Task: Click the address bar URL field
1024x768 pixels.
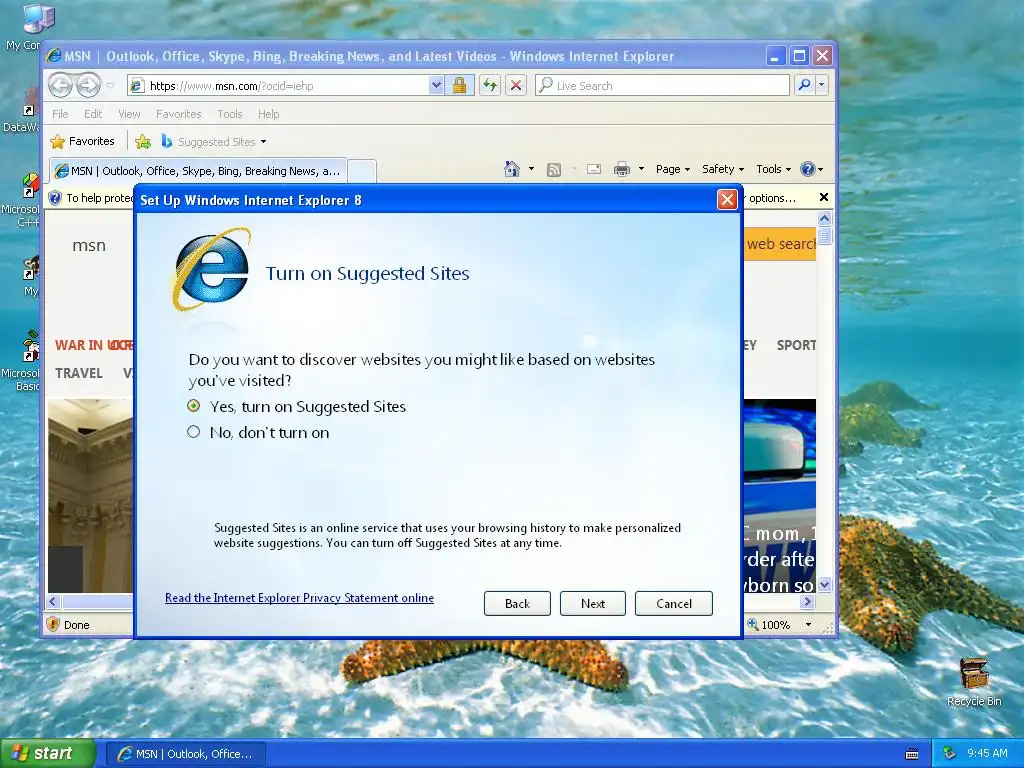Action: click(x=278, y=86)
